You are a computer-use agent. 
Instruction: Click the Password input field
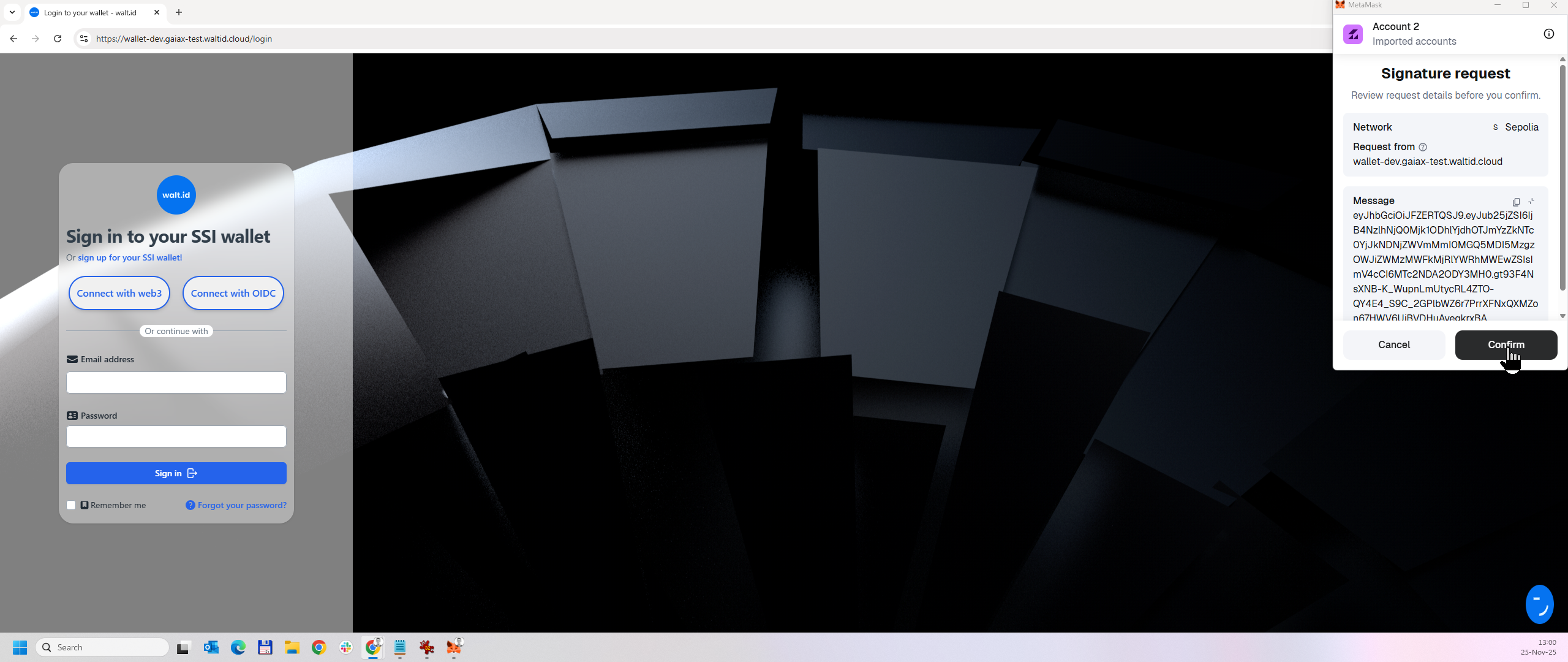click(x=176, y=436)
